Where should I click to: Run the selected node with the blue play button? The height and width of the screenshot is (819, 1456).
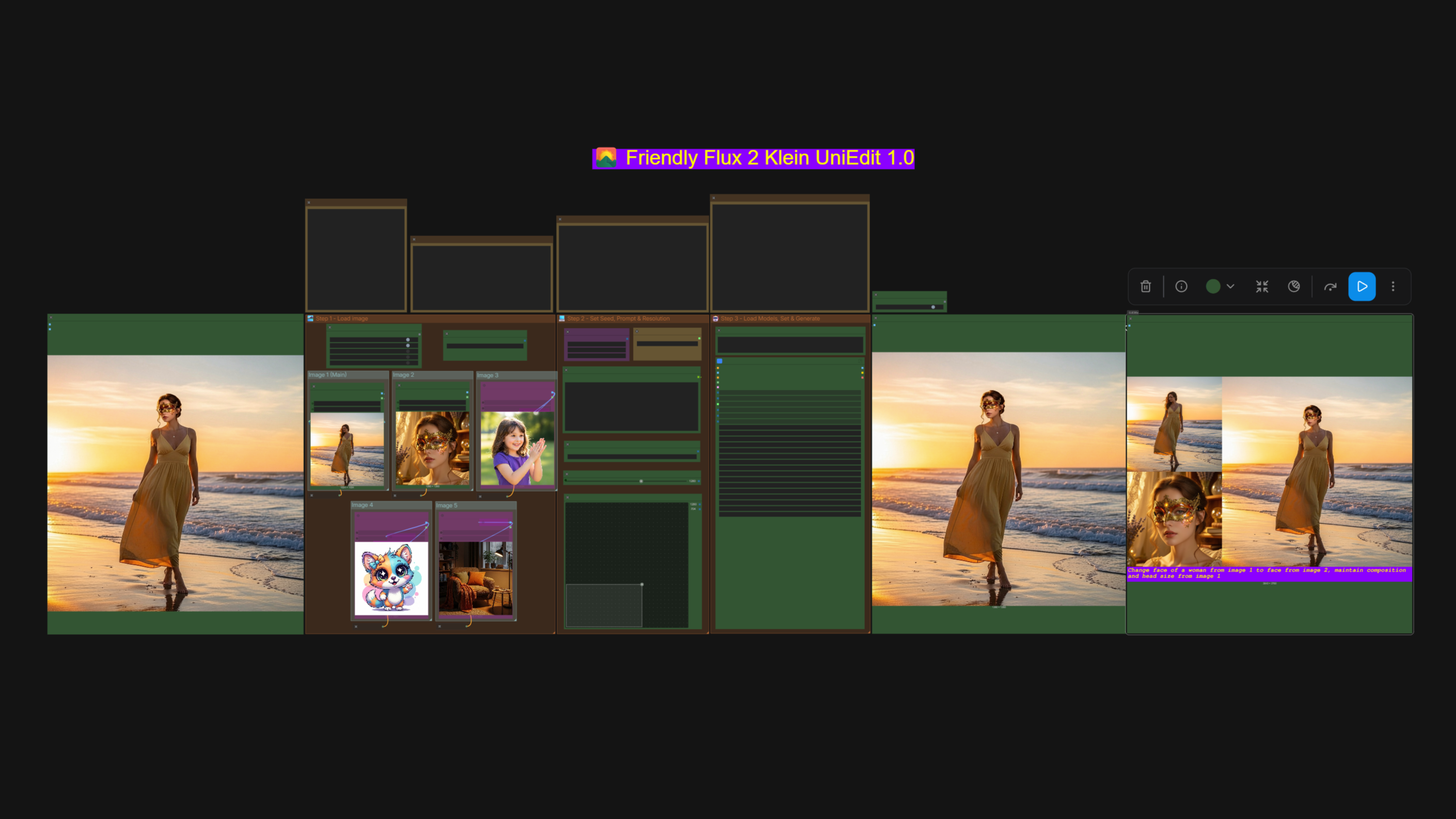[1362, 287]
